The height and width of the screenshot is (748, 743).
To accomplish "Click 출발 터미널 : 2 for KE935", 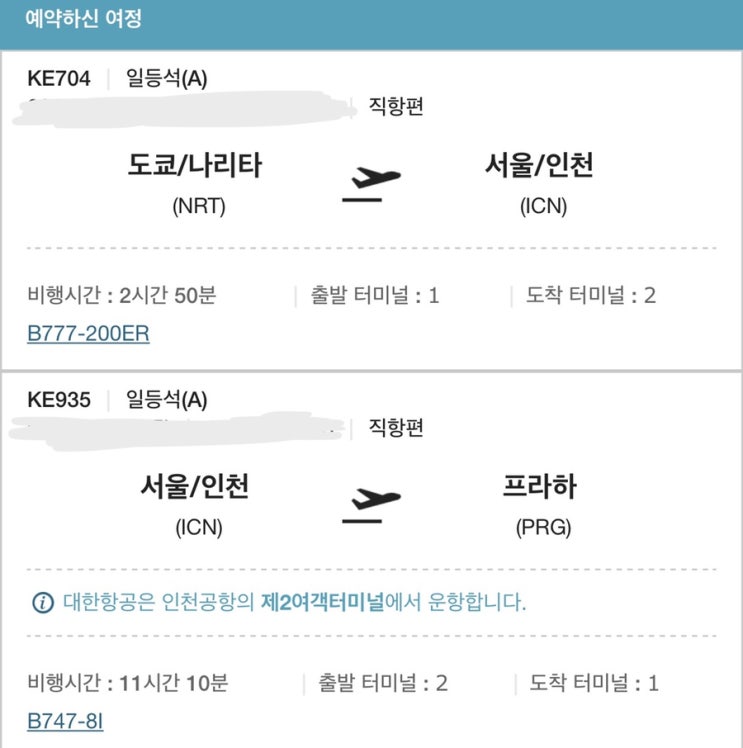I will click(383, 683).
